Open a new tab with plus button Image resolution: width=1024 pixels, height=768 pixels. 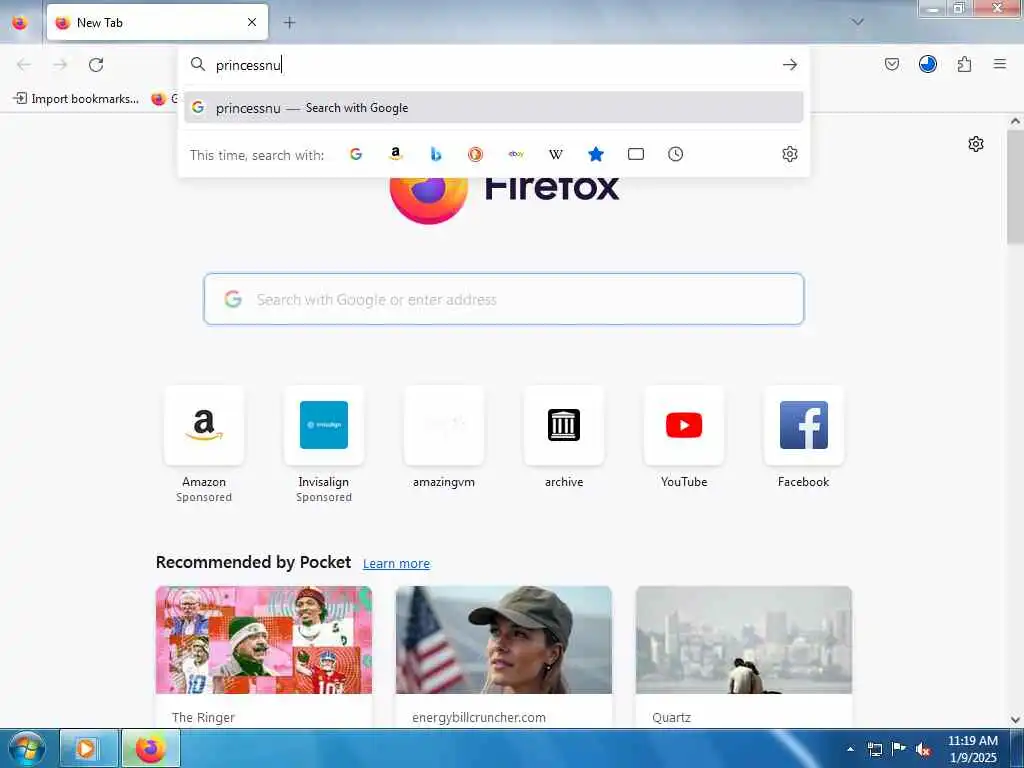click(x=289, y=22)
